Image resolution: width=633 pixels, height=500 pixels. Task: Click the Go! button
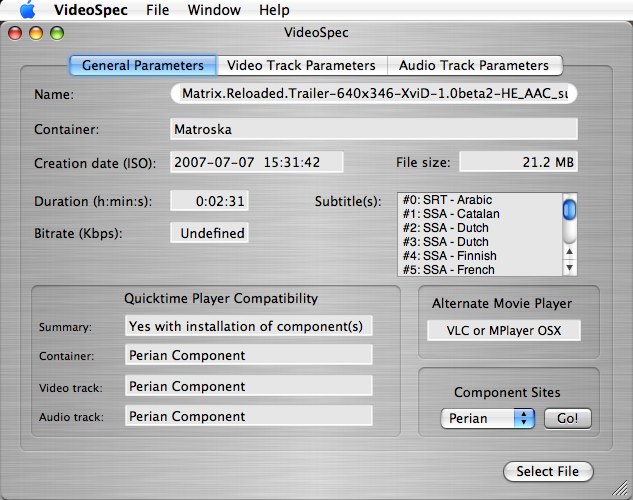click(x=568, y=418)
